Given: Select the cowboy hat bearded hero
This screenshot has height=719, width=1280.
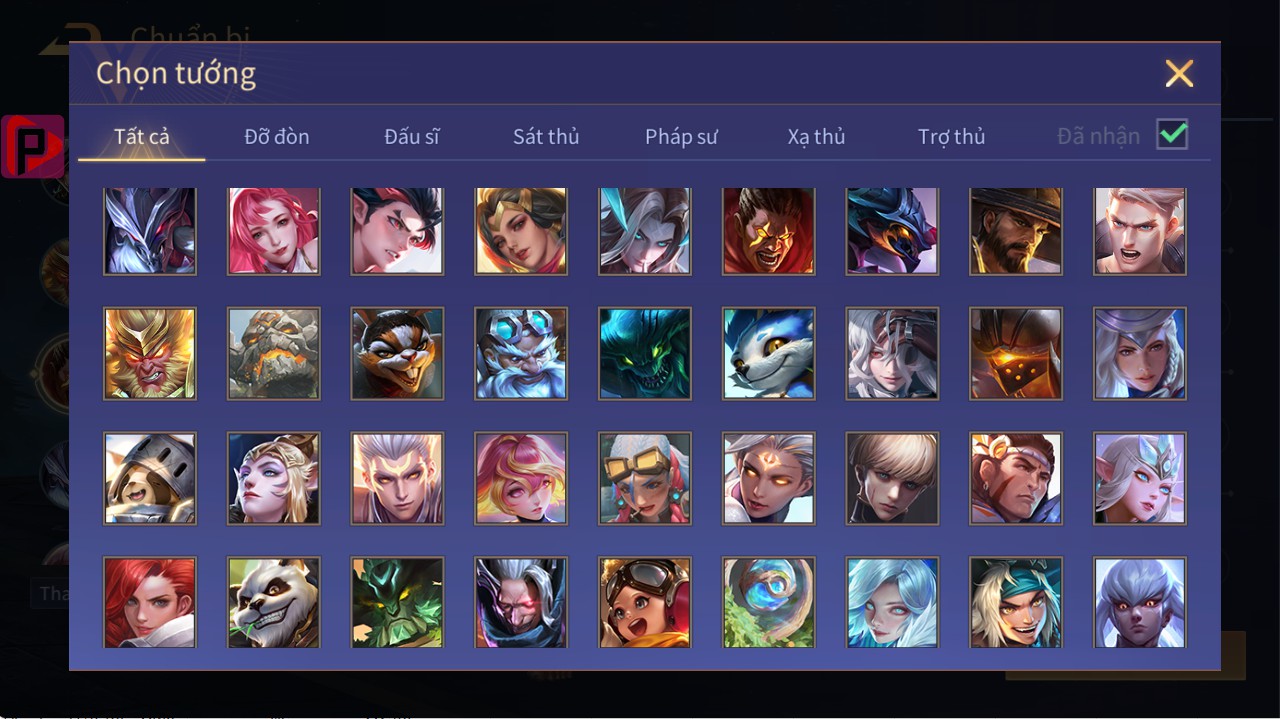Looking at the screenshot, I should point(1016,230).
